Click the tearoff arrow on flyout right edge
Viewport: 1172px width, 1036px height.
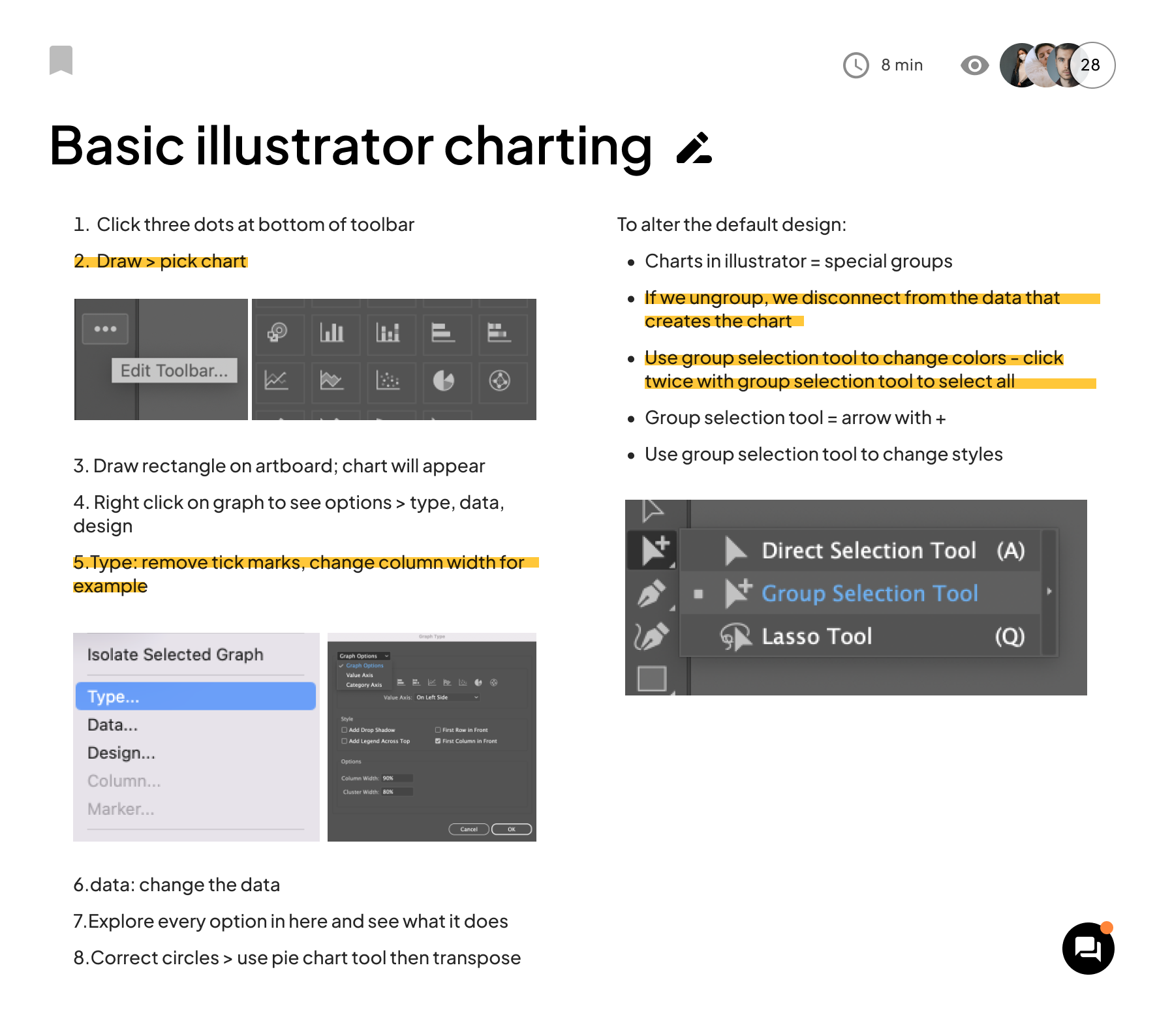(x=1049, y=592)
